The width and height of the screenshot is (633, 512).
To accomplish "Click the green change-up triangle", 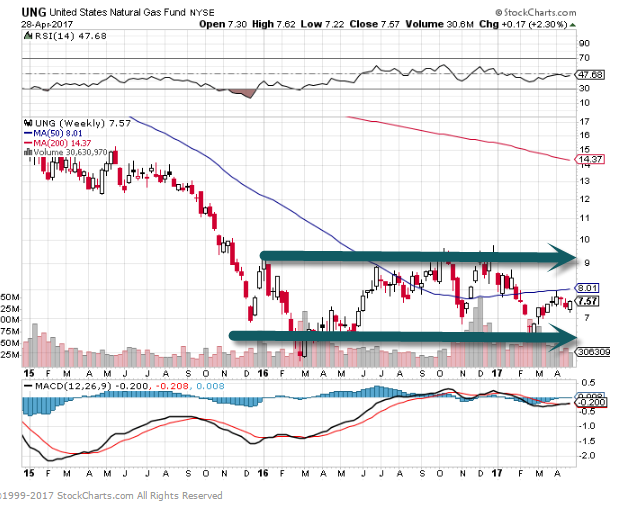I will click(x=573, y=25).
